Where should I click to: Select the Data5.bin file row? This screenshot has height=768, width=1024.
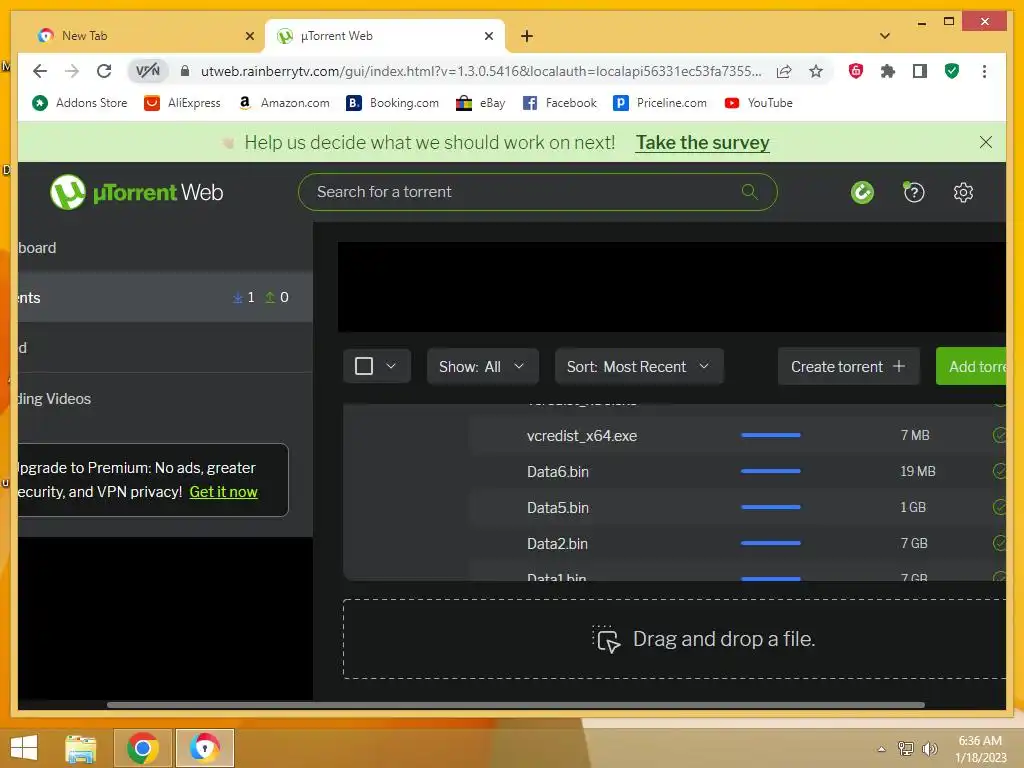(738, 507)
